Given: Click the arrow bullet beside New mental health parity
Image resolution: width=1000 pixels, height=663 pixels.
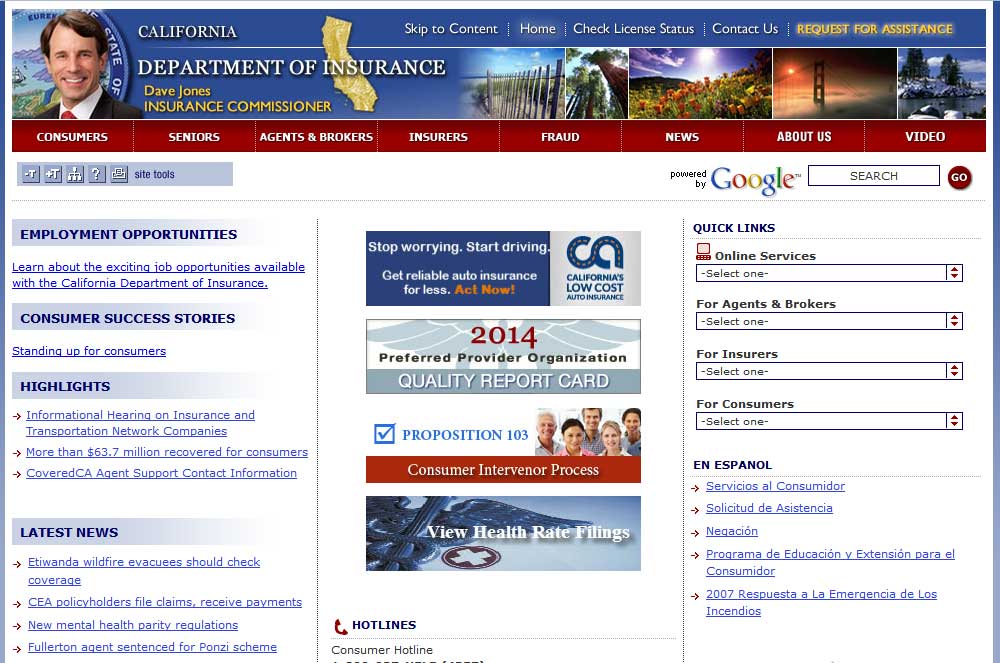Looking at the screenshot, I should click(18, 627).
